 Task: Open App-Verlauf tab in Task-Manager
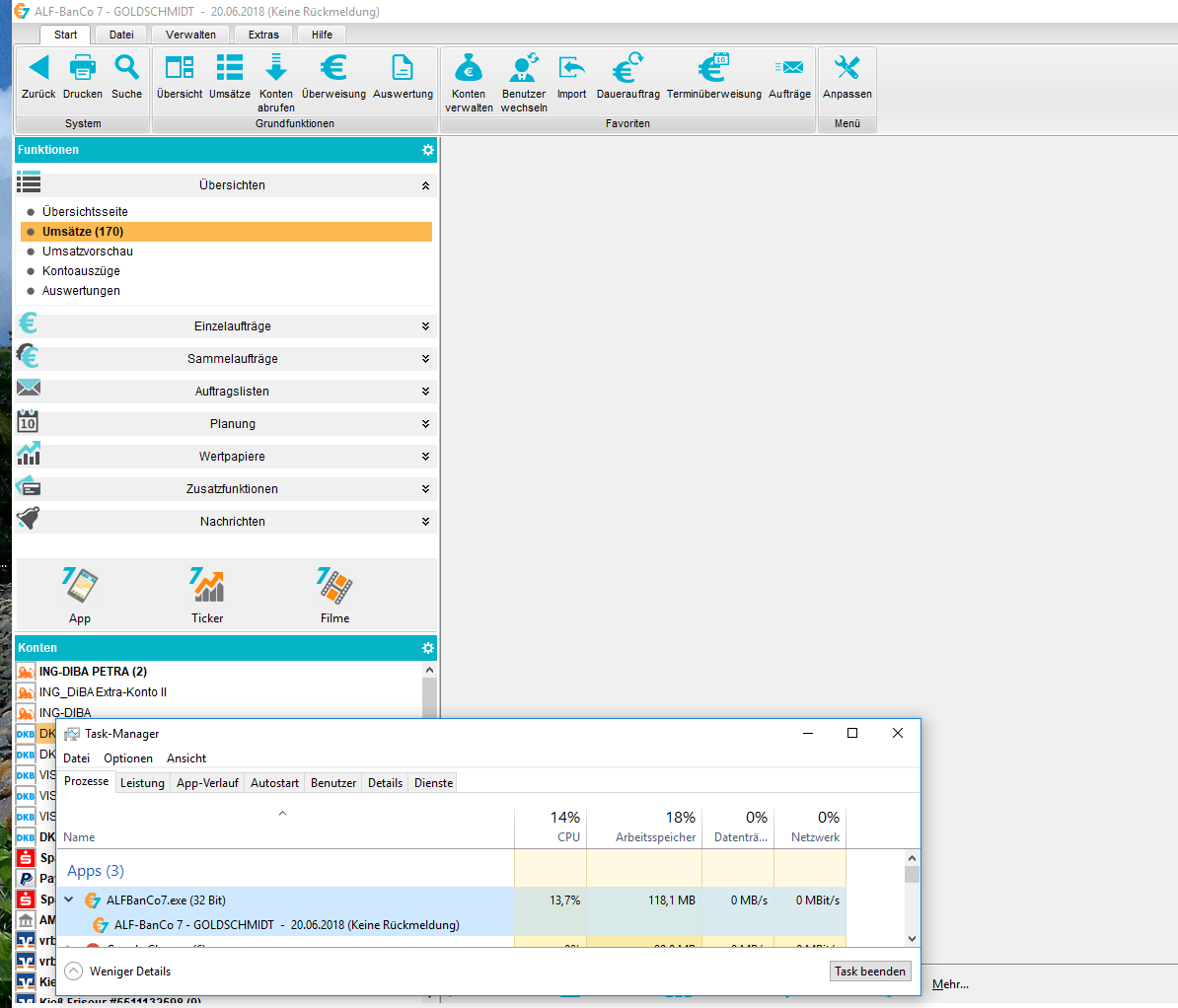207,783
